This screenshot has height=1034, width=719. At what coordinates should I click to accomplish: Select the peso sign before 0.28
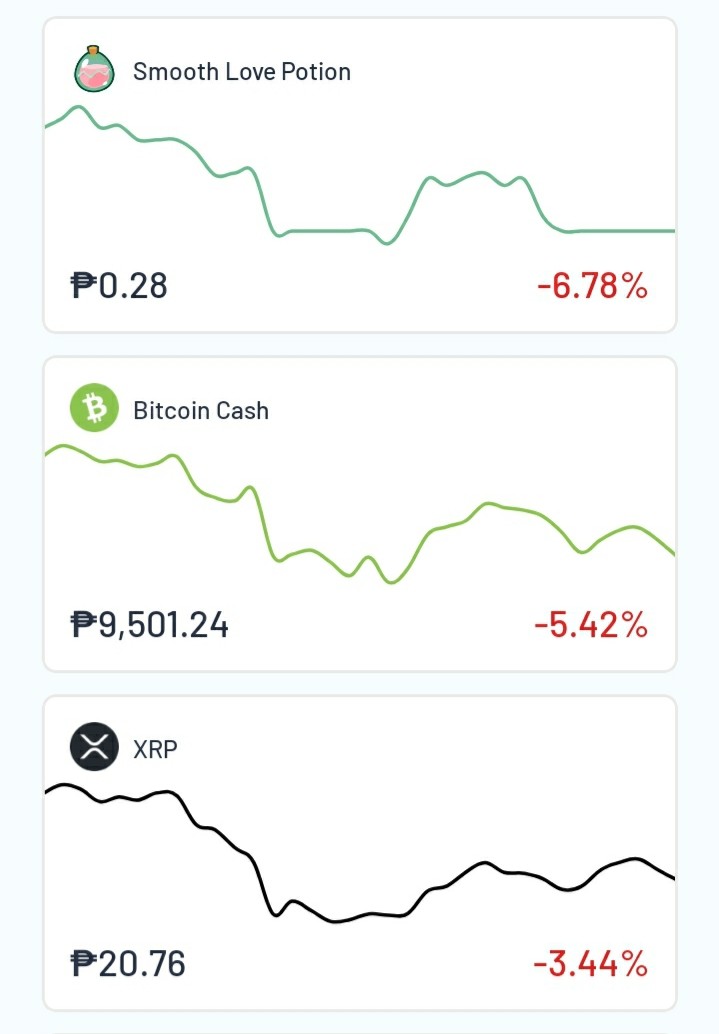point(83,286)
